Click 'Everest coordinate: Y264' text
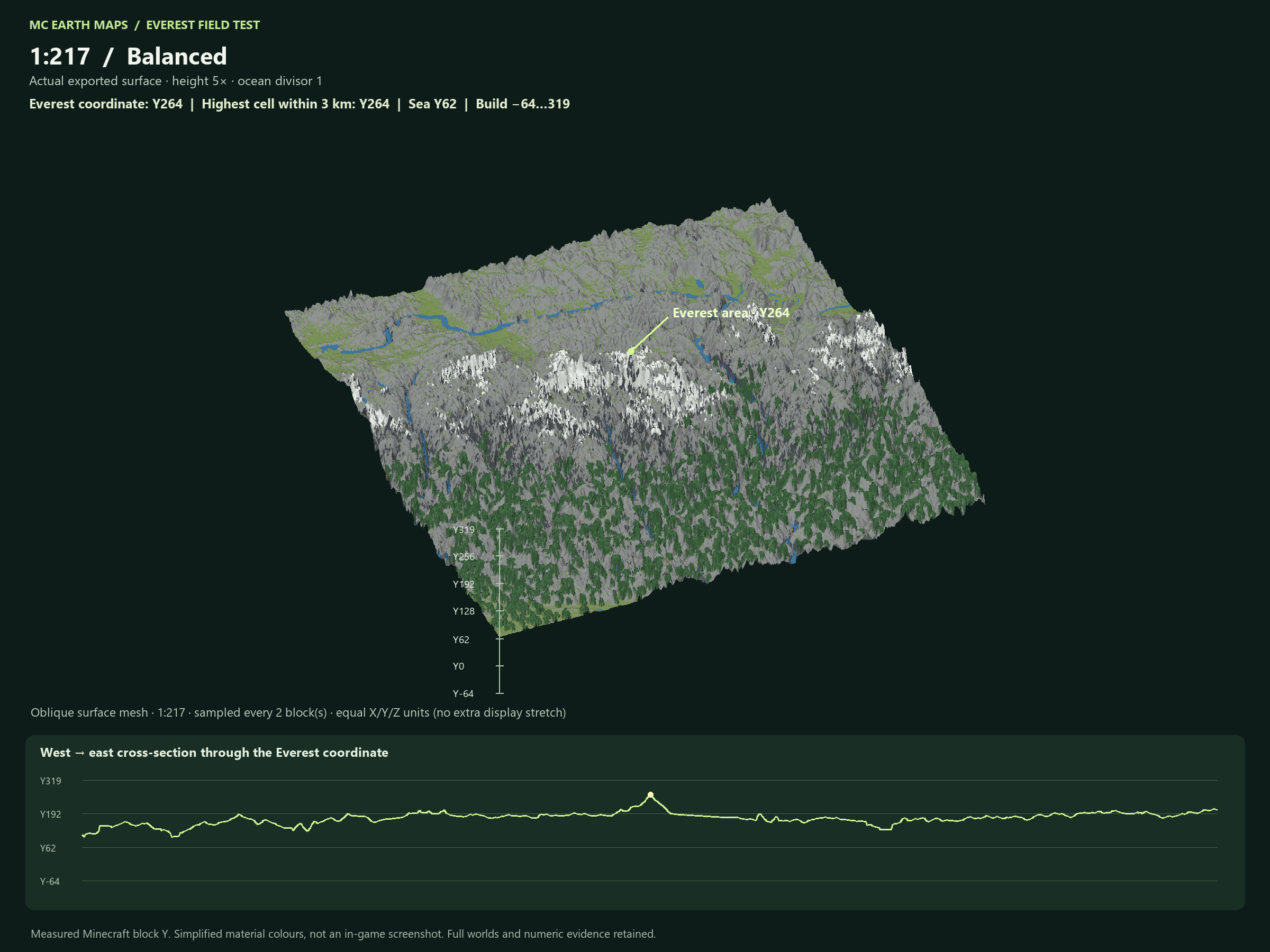The height and width of the screenshot is (952, 1270). (106, 104)
